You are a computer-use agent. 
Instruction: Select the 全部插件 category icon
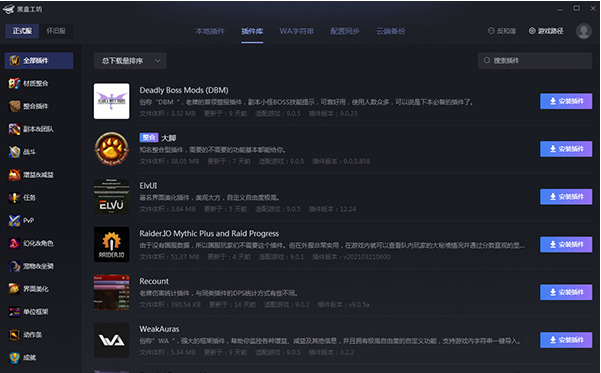14,61
